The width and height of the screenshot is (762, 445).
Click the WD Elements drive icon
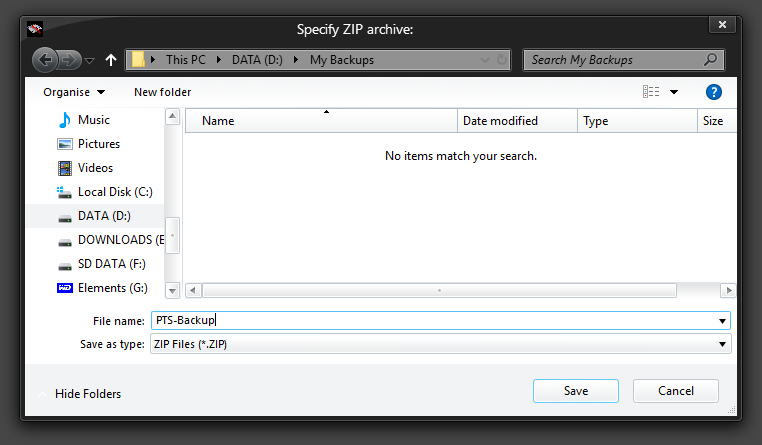(x=65, y=288)
